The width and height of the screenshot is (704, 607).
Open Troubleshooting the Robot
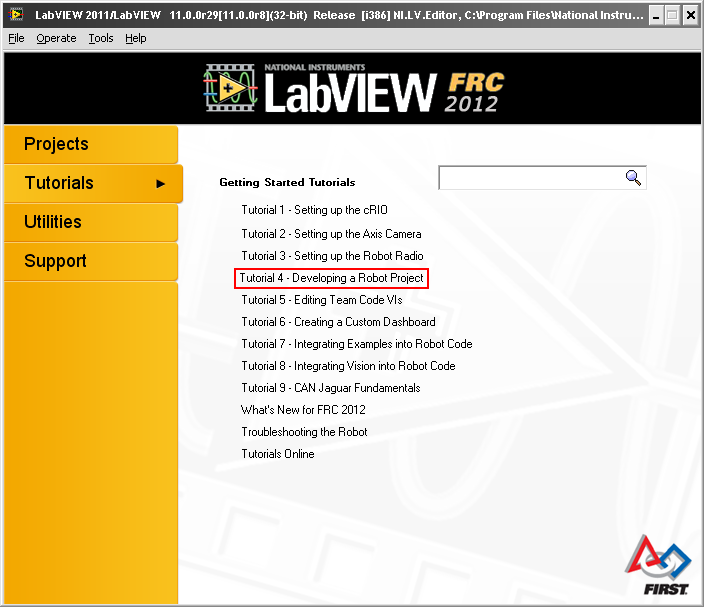304,432
